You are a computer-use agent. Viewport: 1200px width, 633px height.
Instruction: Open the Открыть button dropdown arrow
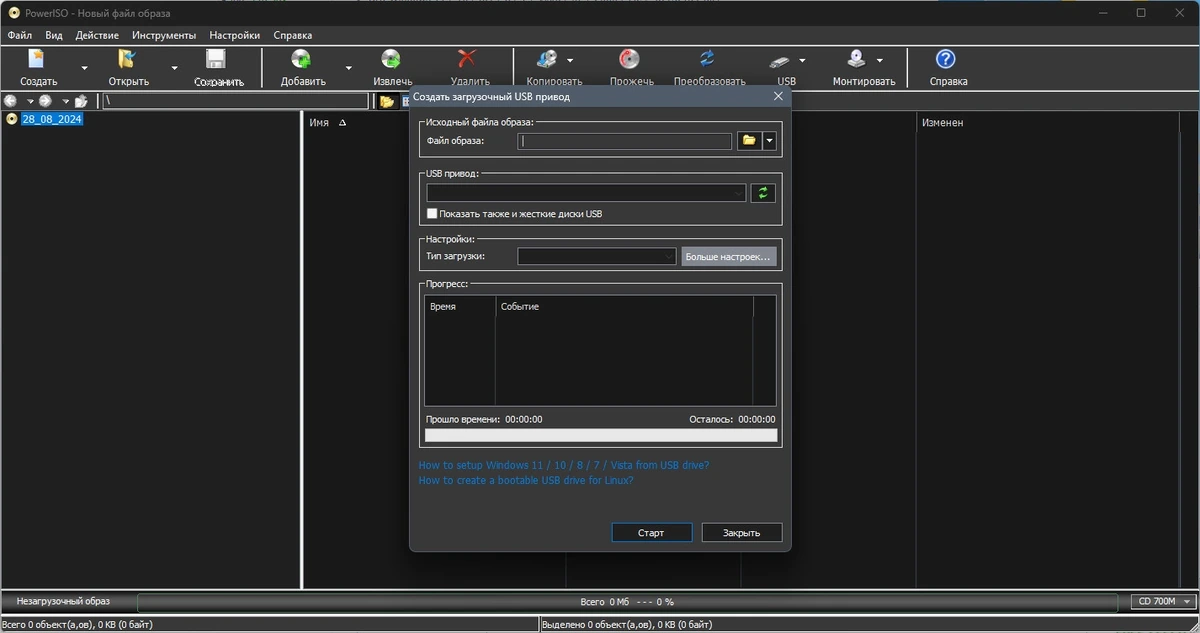point(174,69)
